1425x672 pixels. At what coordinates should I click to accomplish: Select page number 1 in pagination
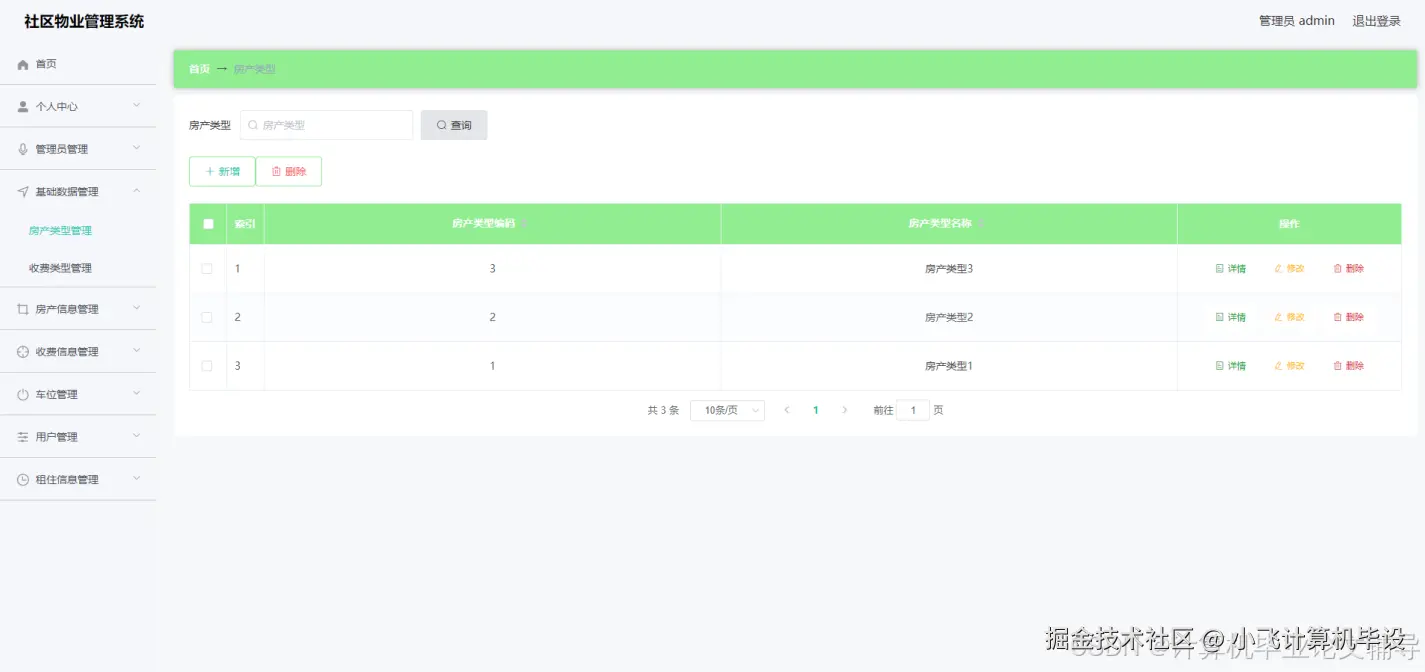coord(816,410)
